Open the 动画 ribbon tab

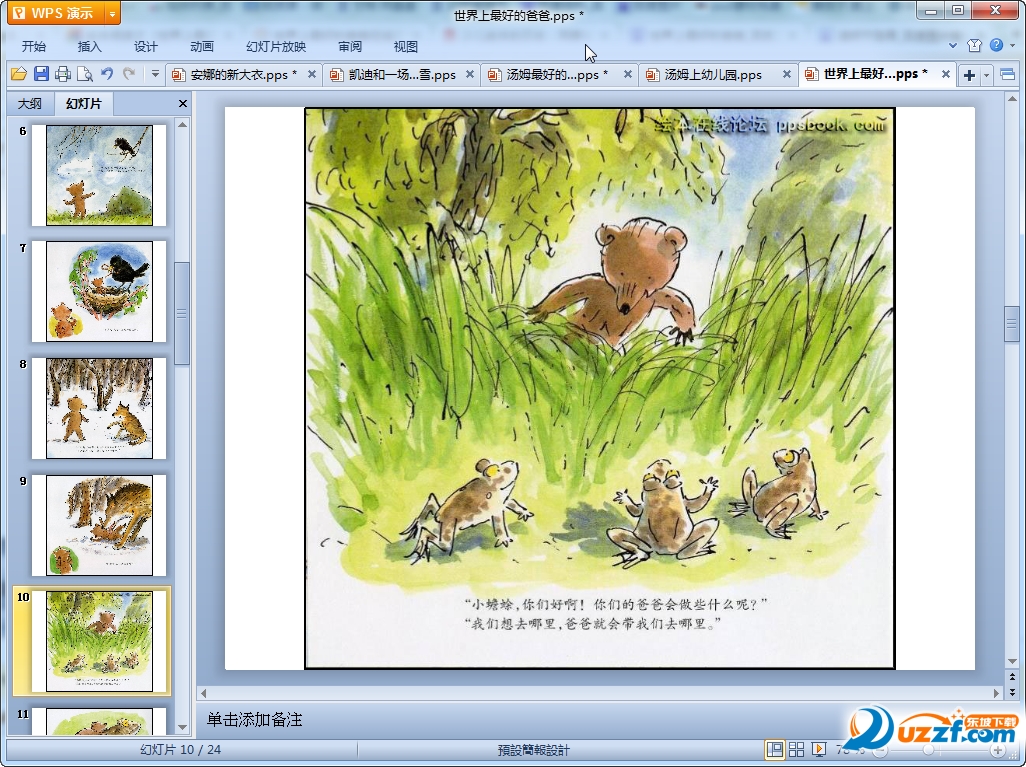click(x=202, y=46)
